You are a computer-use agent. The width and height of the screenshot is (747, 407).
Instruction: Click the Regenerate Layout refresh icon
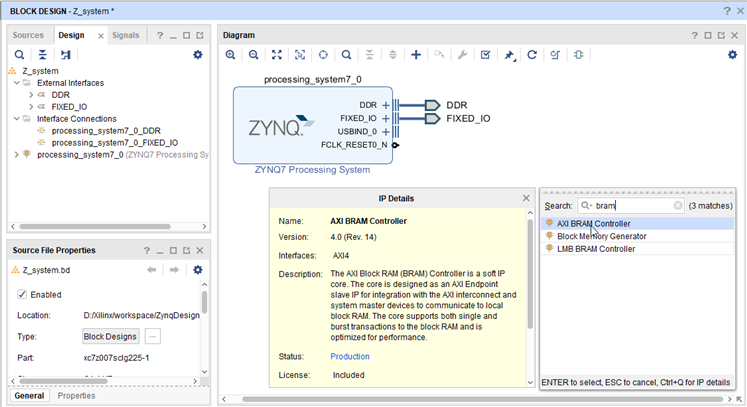(532, 55)
